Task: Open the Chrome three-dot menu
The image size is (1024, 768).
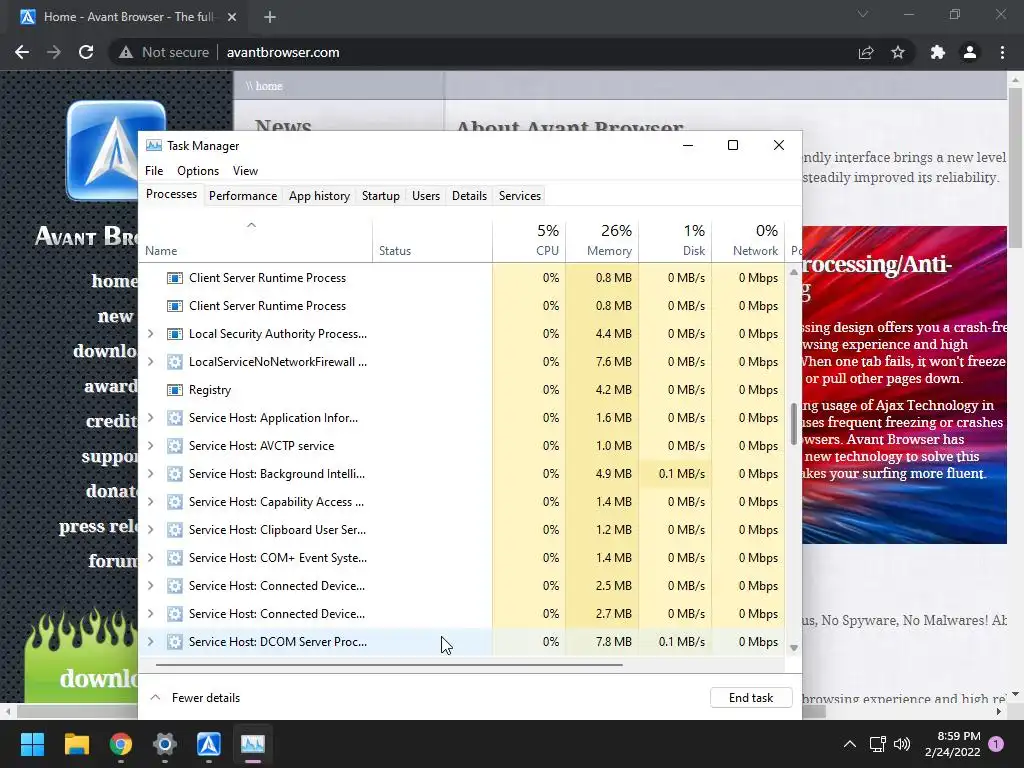Action: point(1002,52)
